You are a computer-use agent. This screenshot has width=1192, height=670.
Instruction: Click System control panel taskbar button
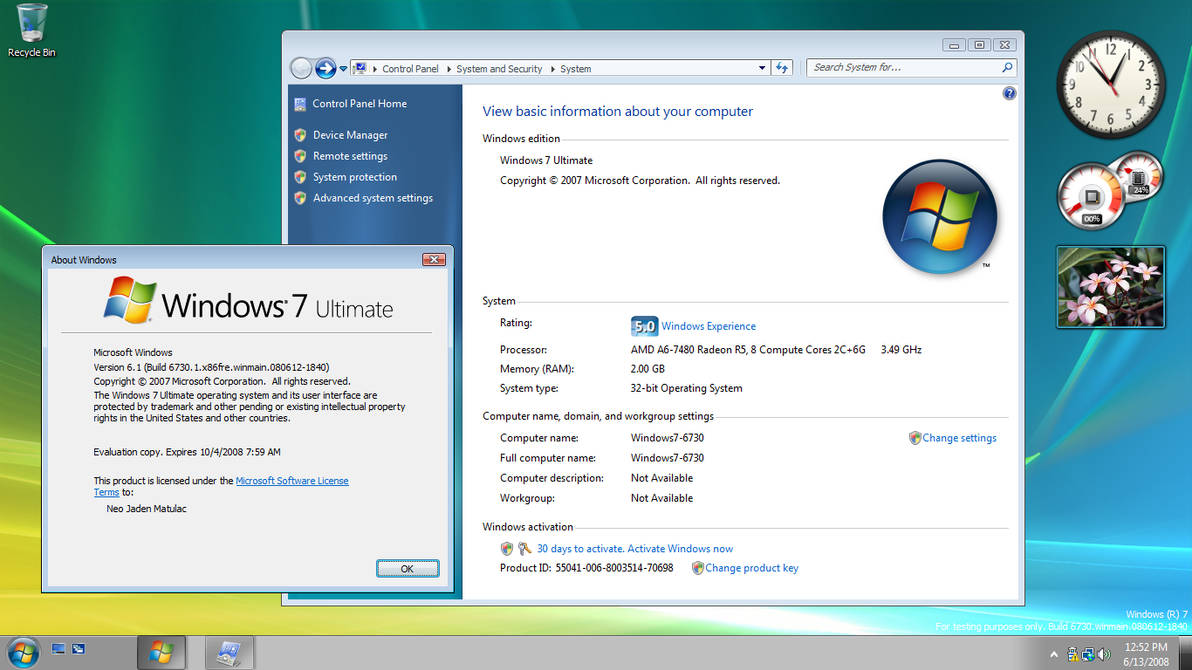(x=229, y=653)
